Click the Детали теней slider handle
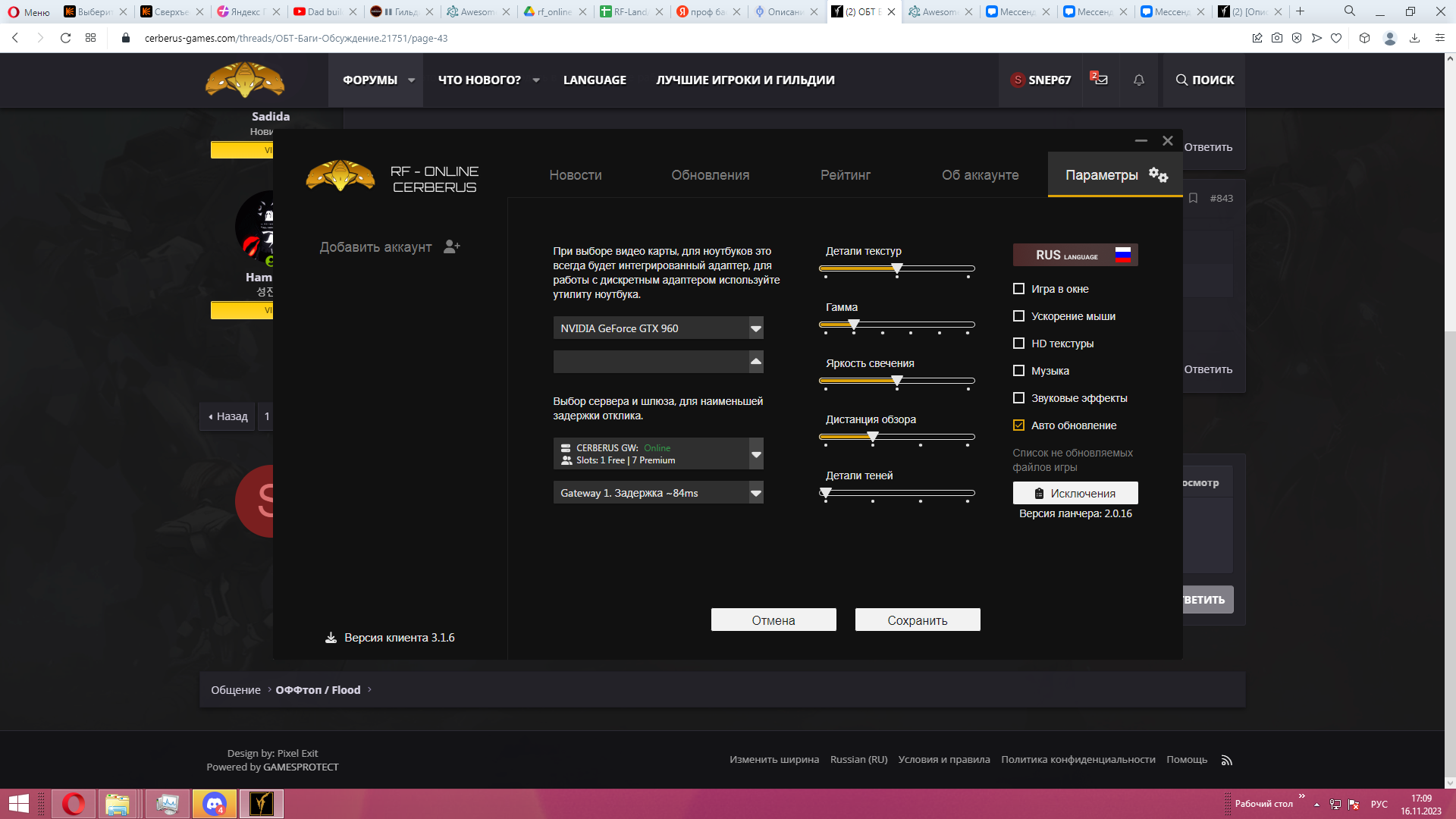This screenshot has width=1456, height=819. 826,493
